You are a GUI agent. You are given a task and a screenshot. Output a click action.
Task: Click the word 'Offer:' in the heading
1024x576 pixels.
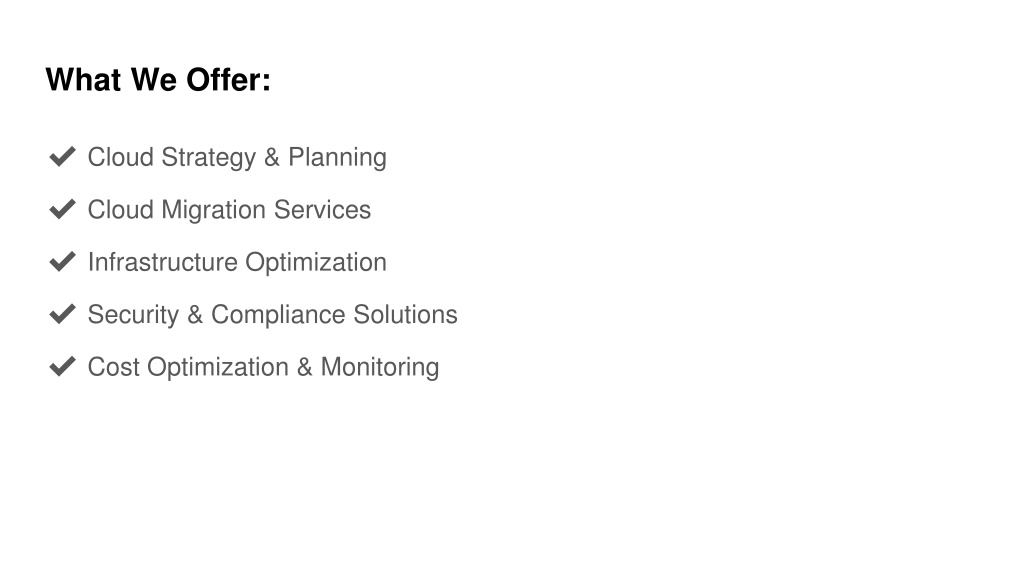[x=229, y=80]
